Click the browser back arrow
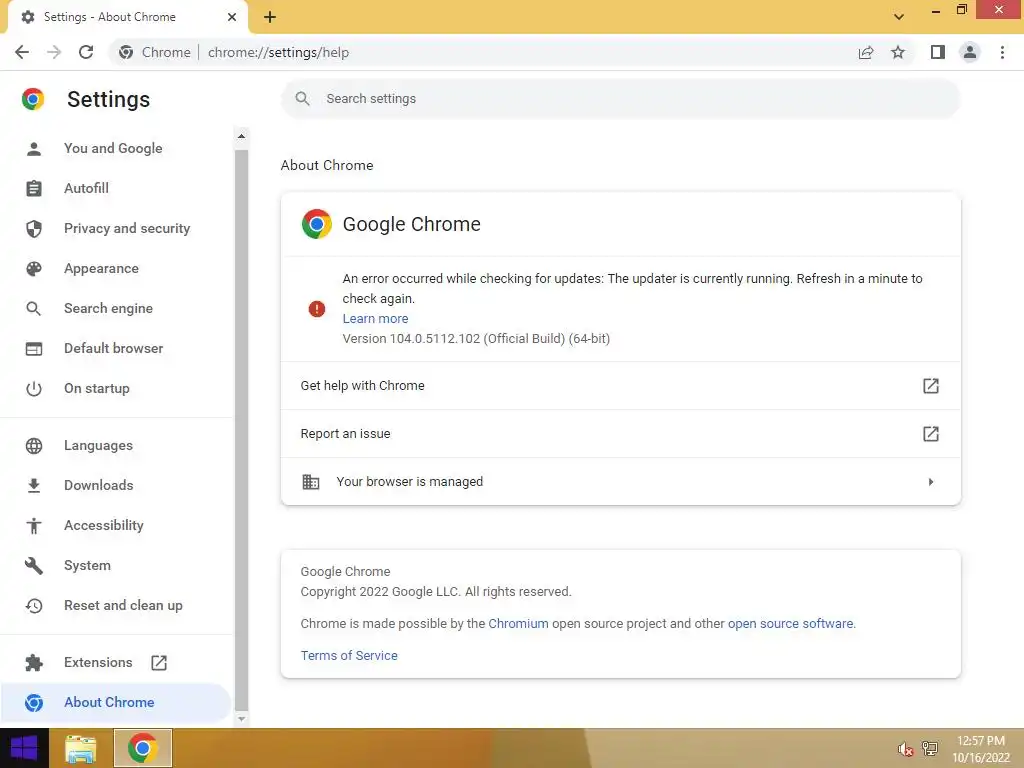The image size is (1024, 768). pos(22,52)
